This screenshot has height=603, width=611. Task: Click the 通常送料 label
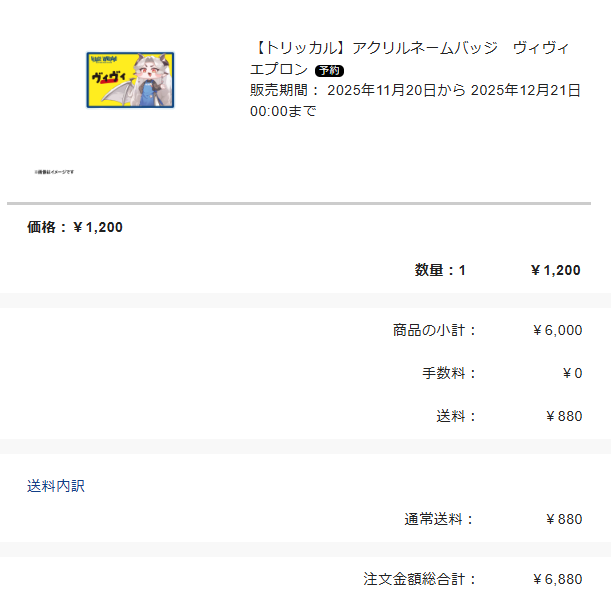(x=439, y=519)
